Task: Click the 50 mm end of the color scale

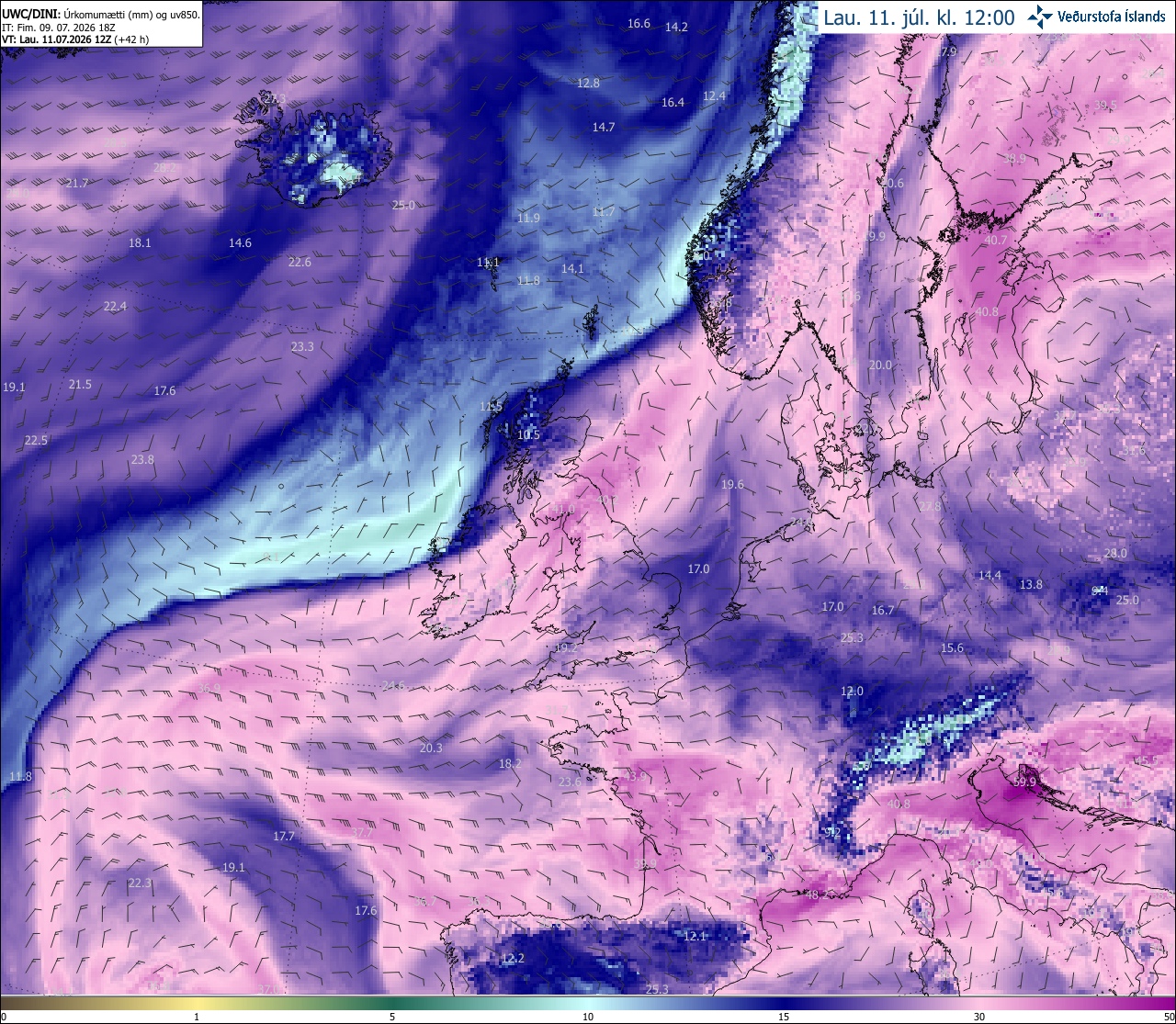Action: pos(1168,1017)
